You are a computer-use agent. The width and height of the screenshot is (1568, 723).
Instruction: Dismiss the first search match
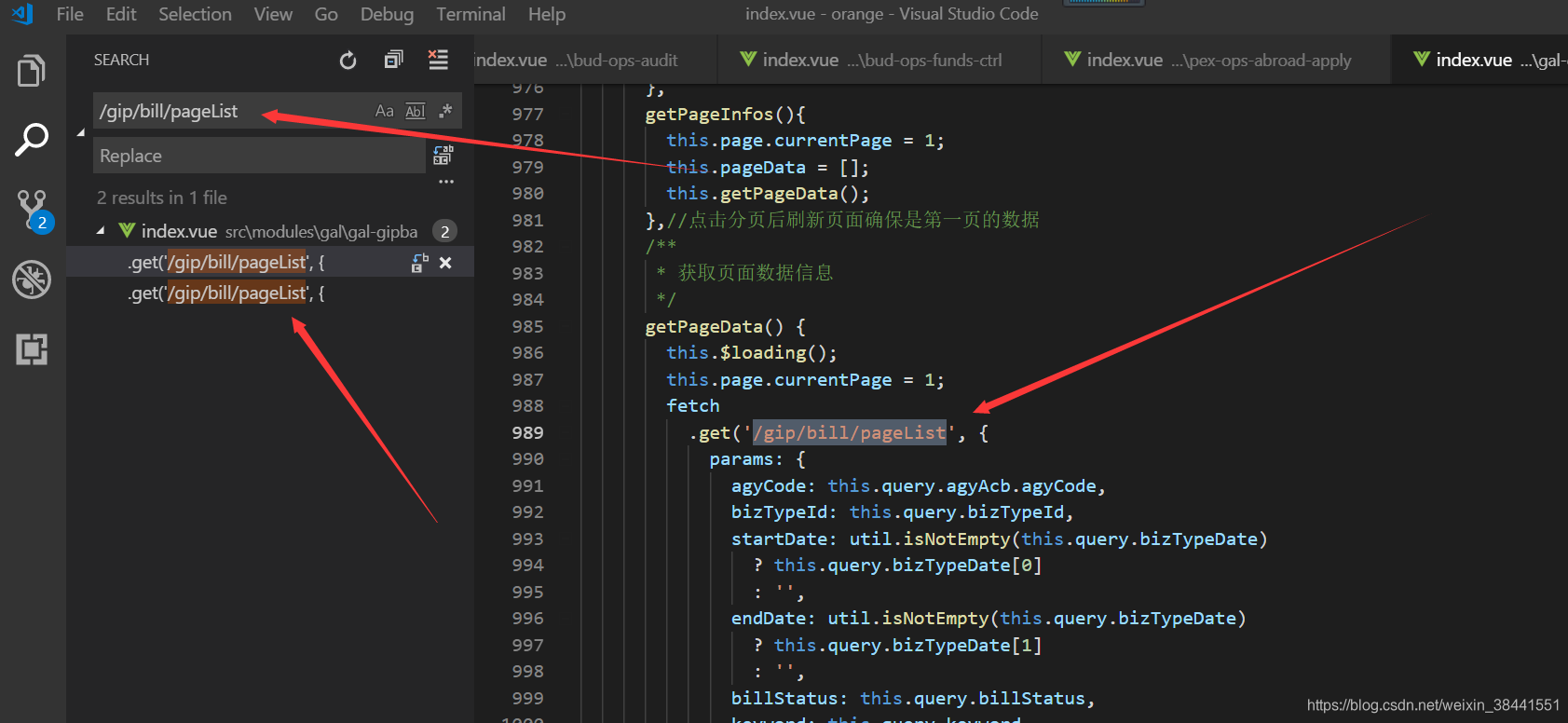[x=445, y=263]
